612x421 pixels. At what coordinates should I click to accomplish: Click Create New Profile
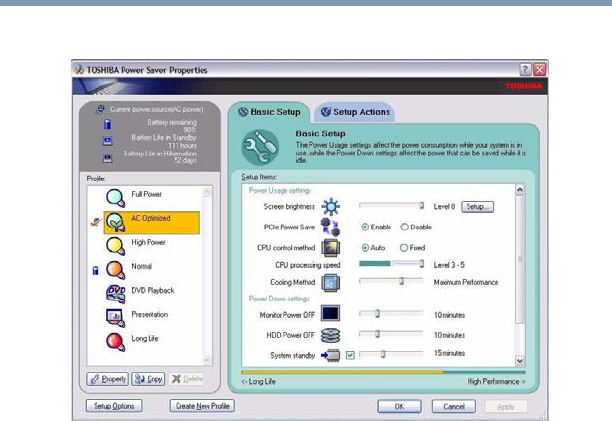coord(202,406)
